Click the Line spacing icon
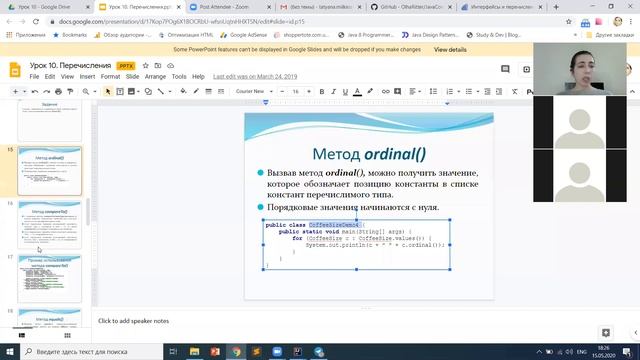 tap(433, 91)
